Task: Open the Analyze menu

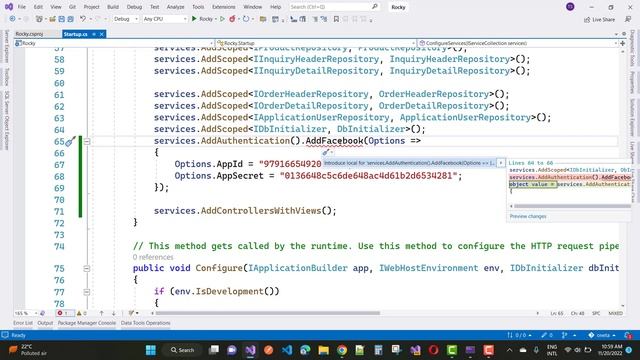Action: click(176, 7)
